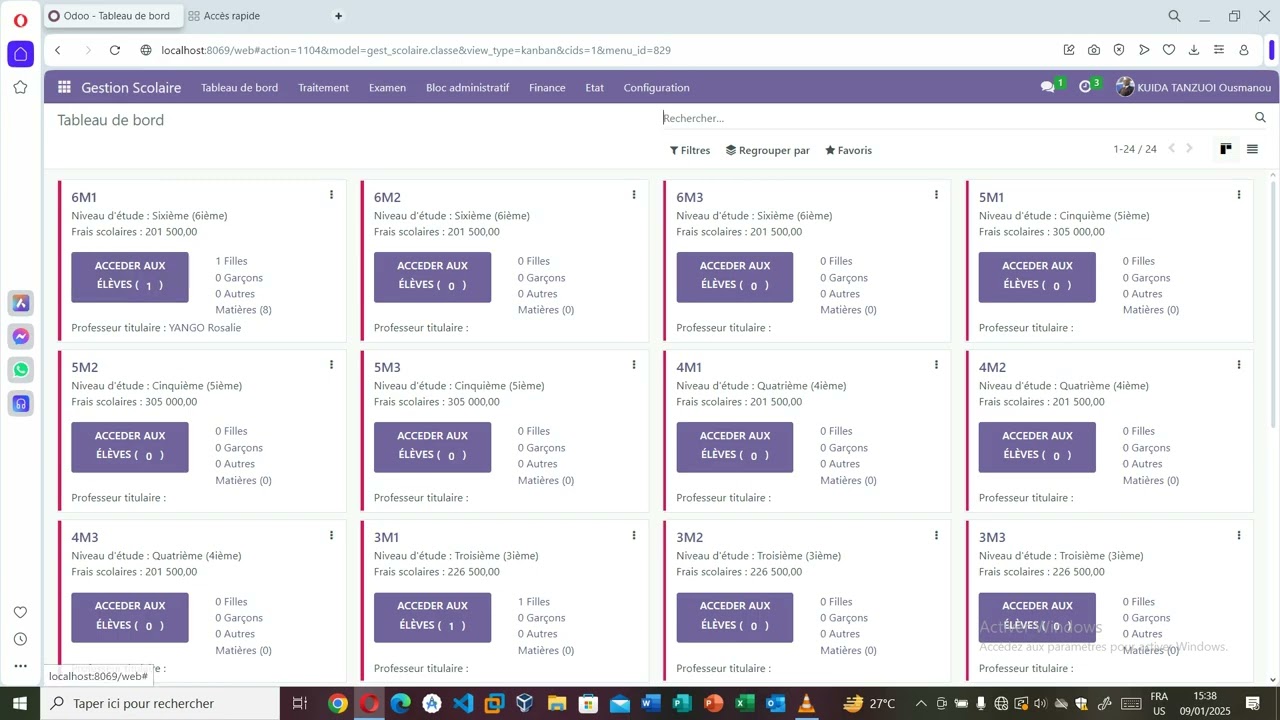Open the Bloc administratif menu
Screen dimensions: 1280x720
(467, 87)
